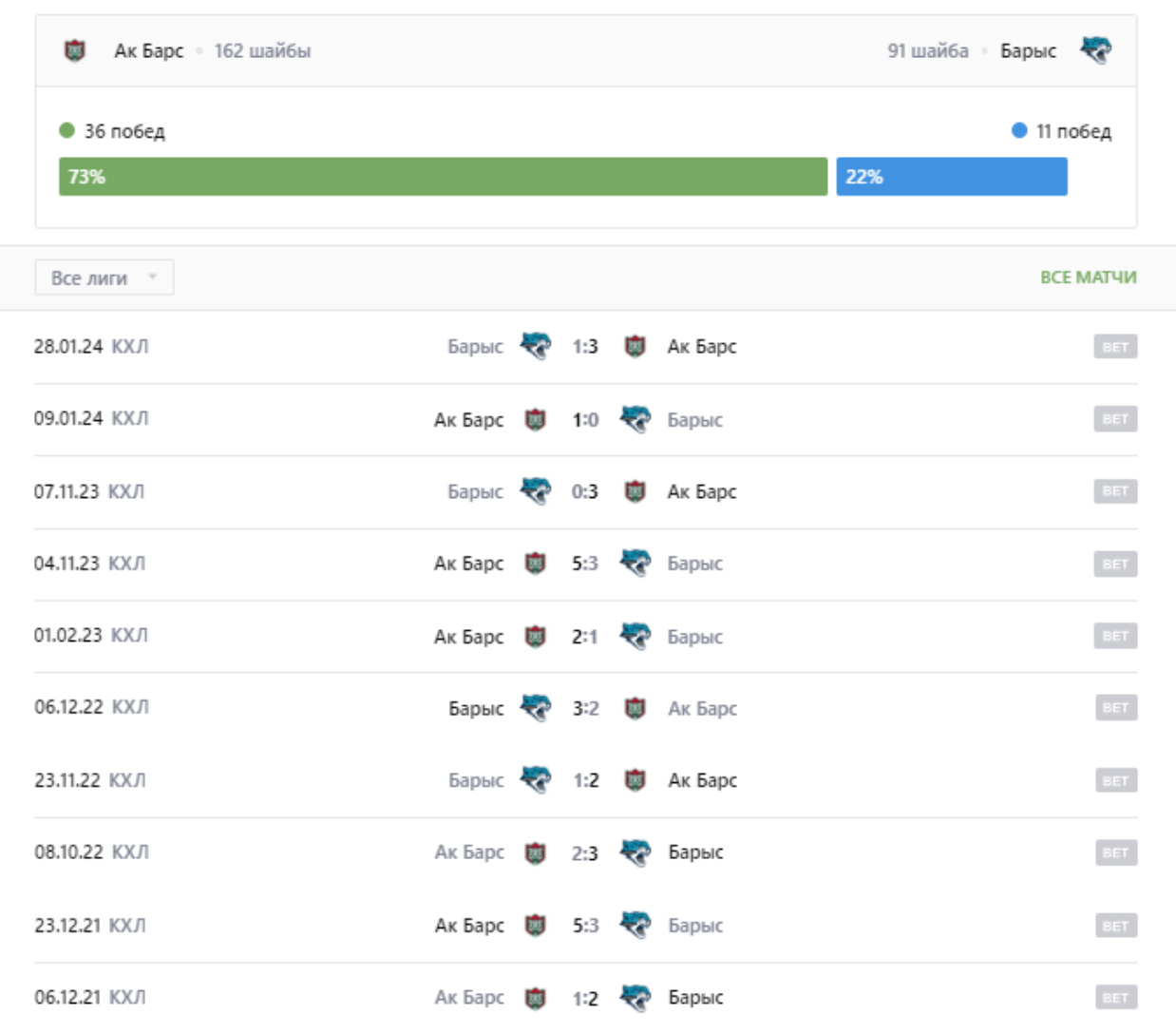Select 'Ак Барс' team name in header
Screen dimensions: 1176x1034
(148, 51)
